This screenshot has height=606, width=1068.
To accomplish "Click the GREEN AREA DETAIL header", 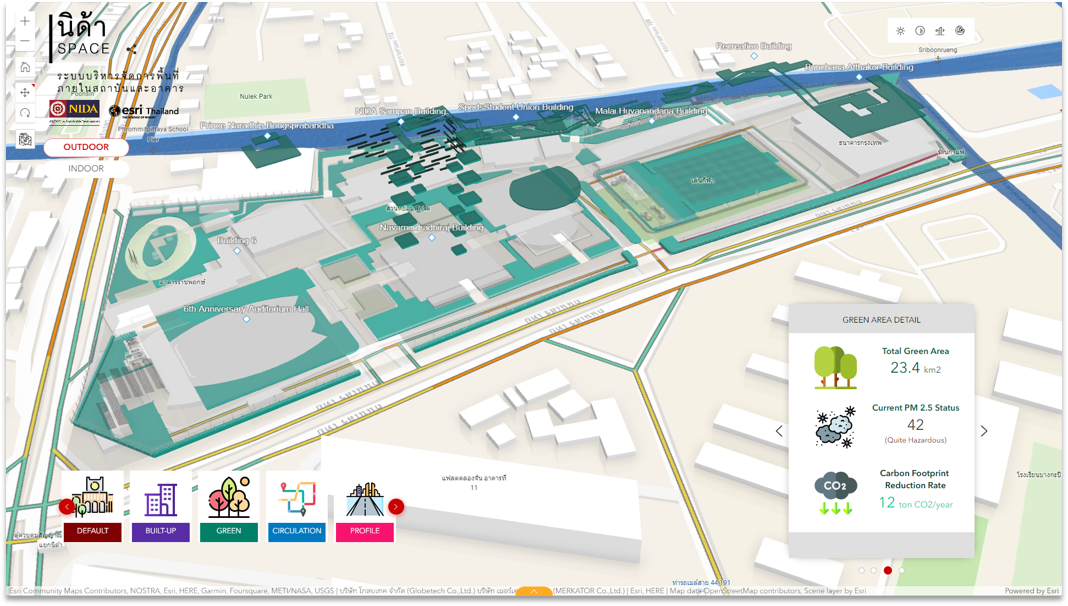I will [x=881, y=319].
